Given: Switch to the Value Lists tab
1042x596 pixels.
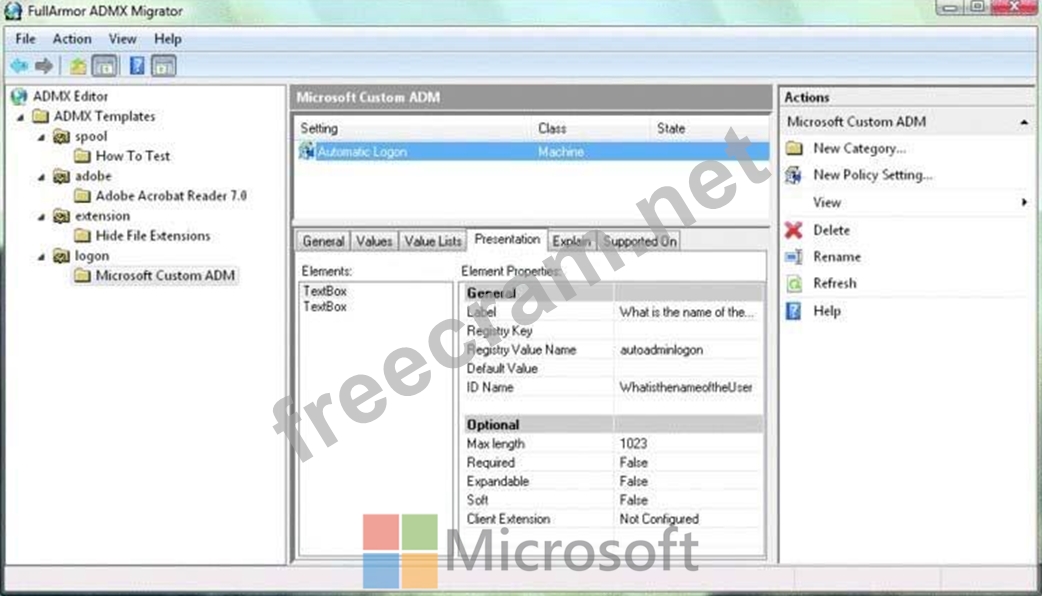Looking at the screenshot, I should 433,241.
